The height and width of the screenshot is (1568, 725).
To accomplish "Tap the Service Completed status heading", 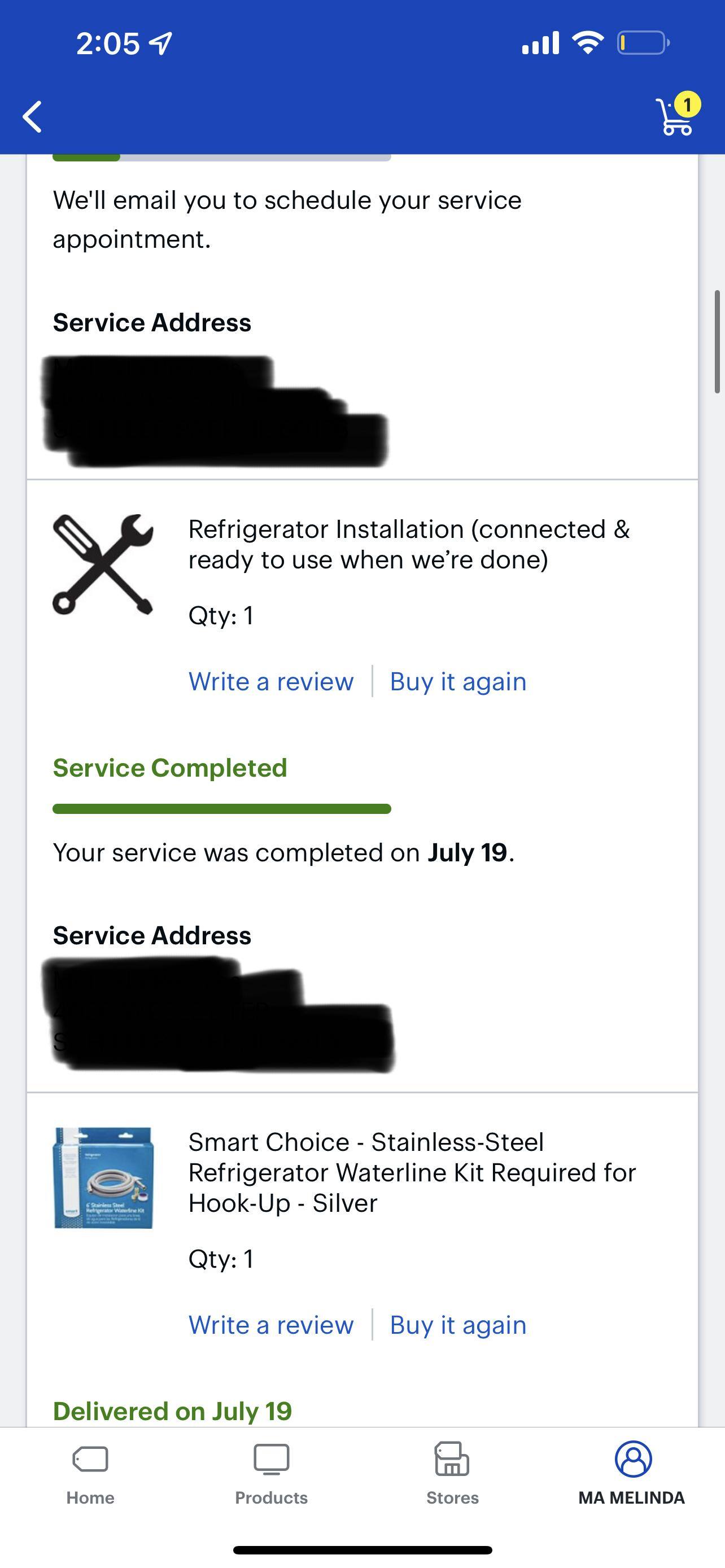I will (x=170, y=768).
